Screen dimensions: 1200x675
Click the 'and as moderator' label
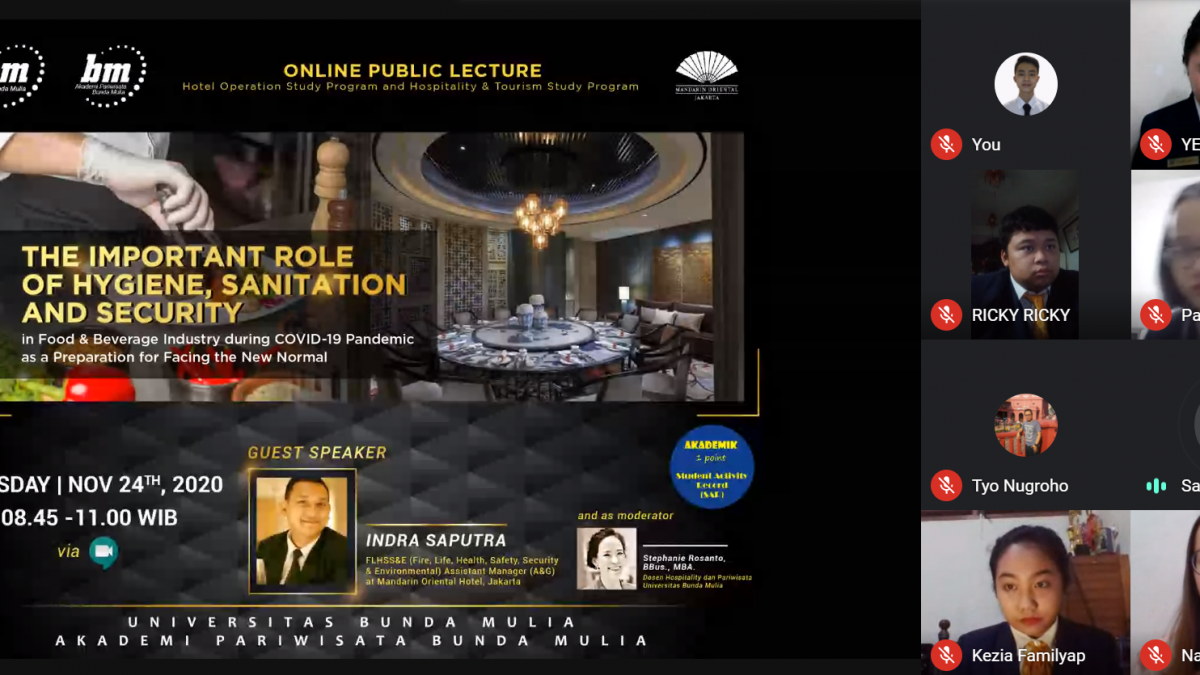coord(626,516)
